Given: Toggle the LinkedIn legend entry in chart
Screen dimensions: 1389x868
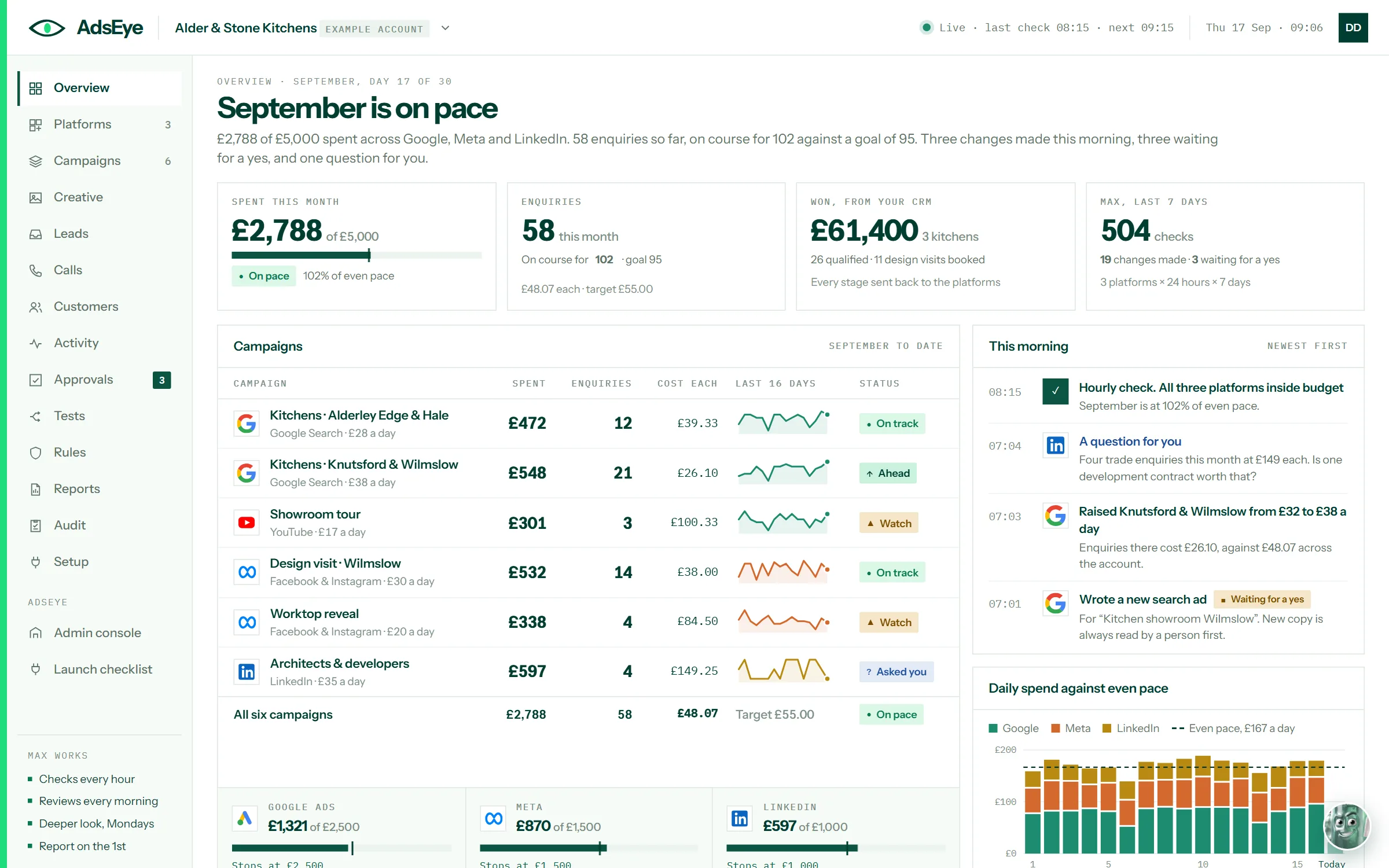Looking at the screenshot, I should click(1131, 728).
